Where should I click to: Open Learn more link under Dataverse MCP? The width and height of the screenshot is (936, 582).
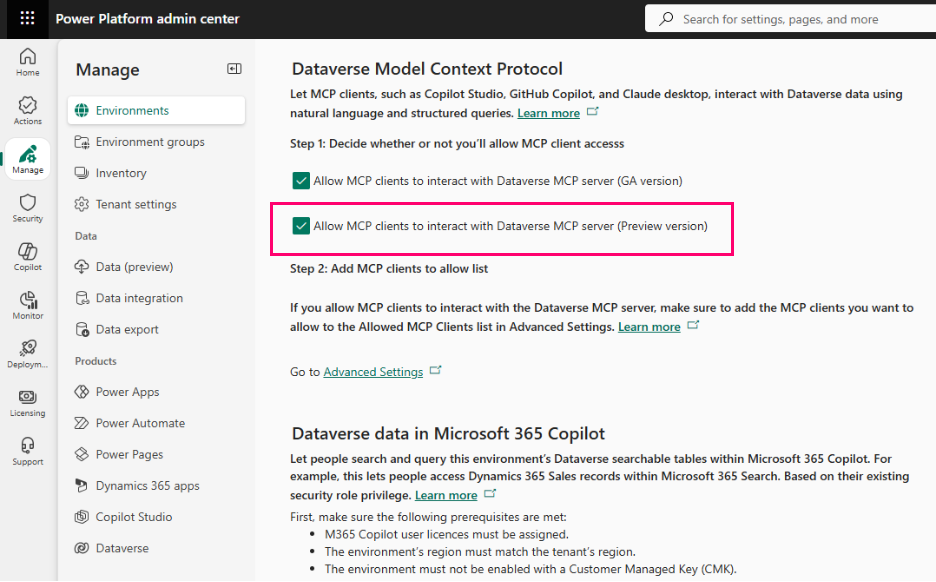(548, 113)
